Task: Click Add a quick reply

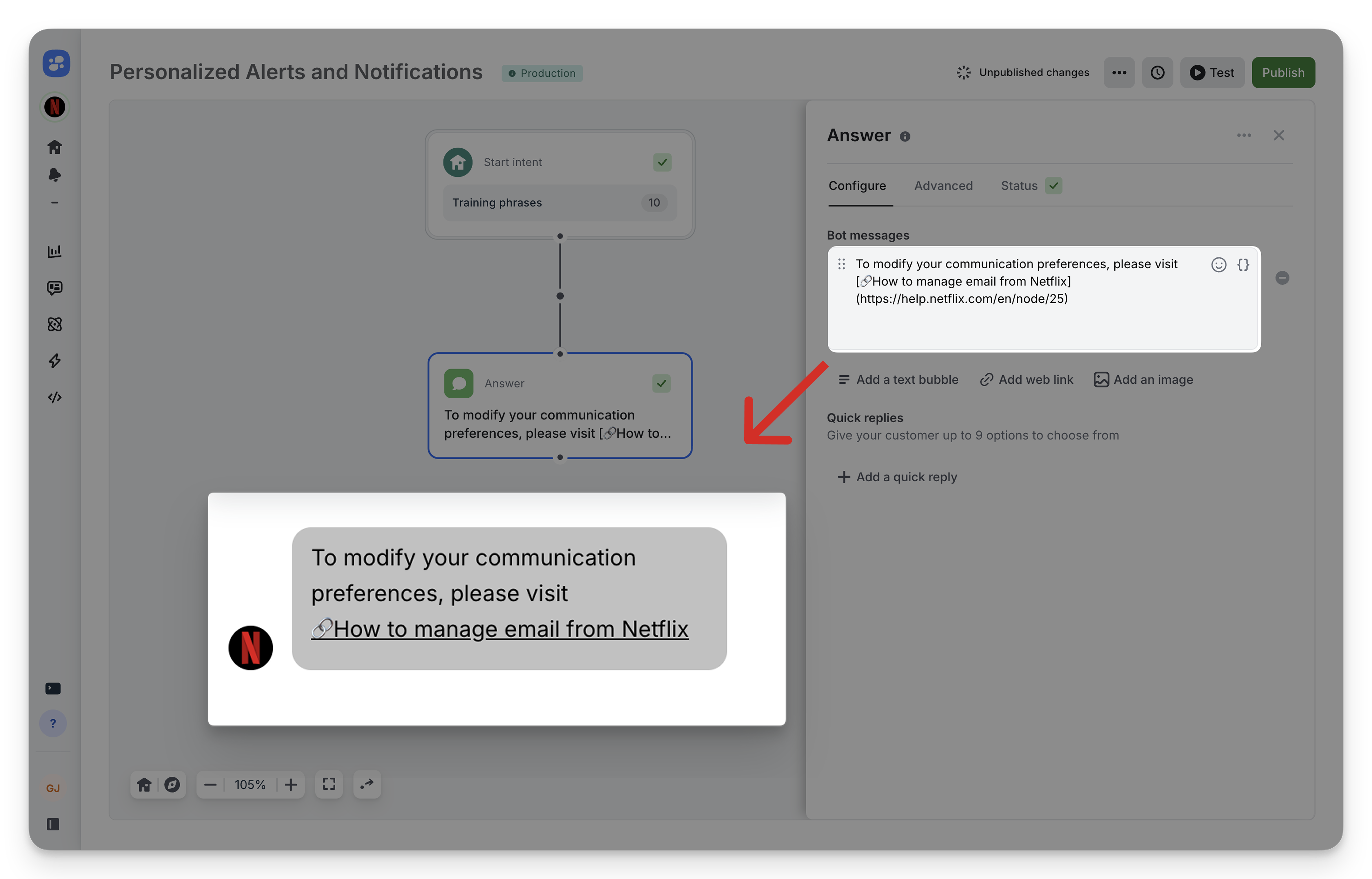Action: click(x=897, y=477)
